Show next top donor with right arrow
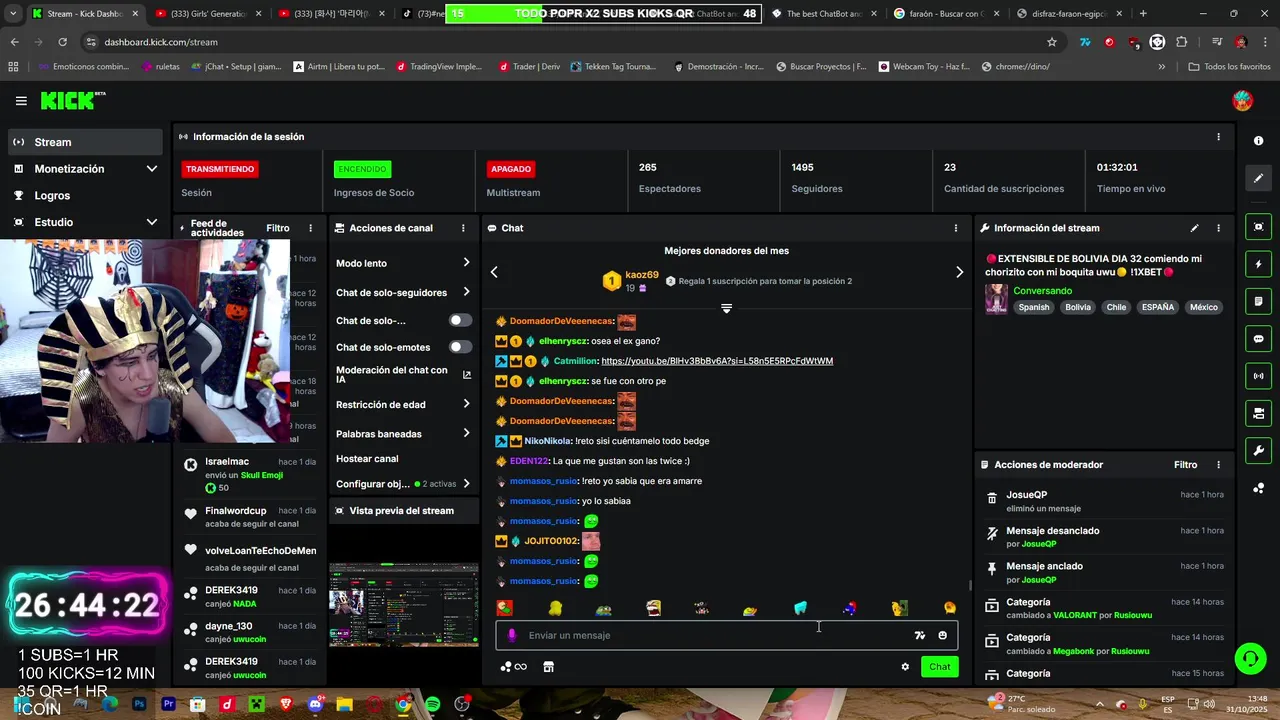 (x=959, y=272)
